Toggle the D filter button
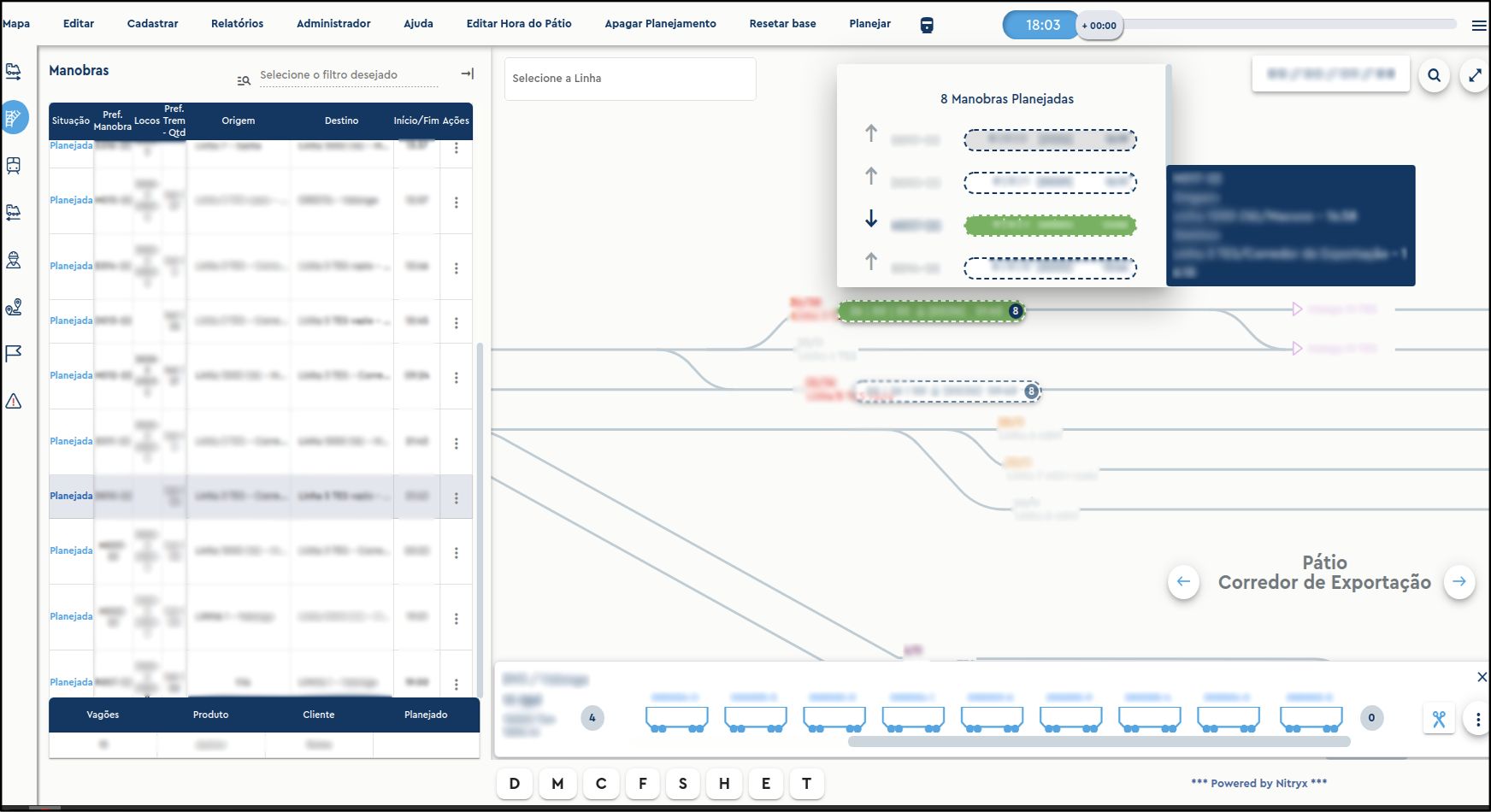1491x812 pixels. pos(515,784)
